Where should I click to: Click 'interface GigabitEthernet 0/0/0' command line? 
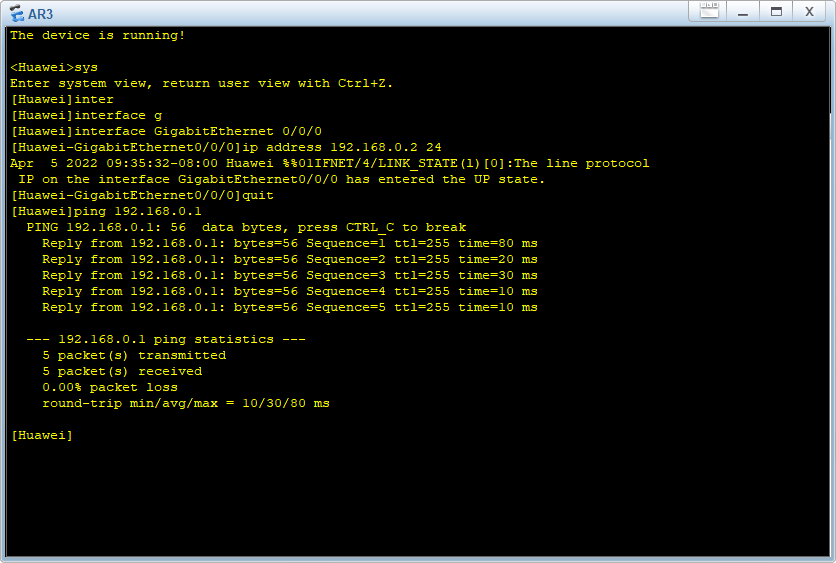(x=166, y=132)
